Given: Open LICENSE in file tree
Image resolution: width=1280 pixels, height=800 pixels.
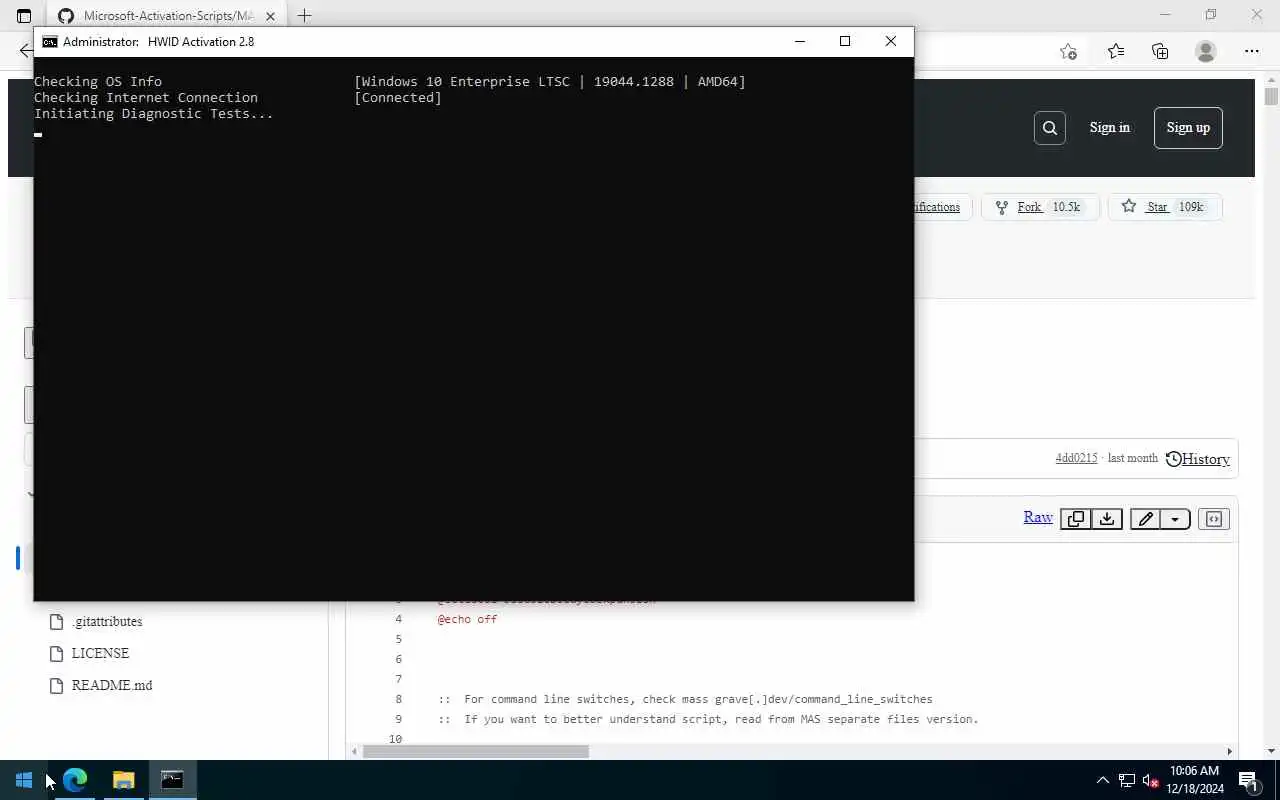Looking at the screenshot, I should (100, 653).
